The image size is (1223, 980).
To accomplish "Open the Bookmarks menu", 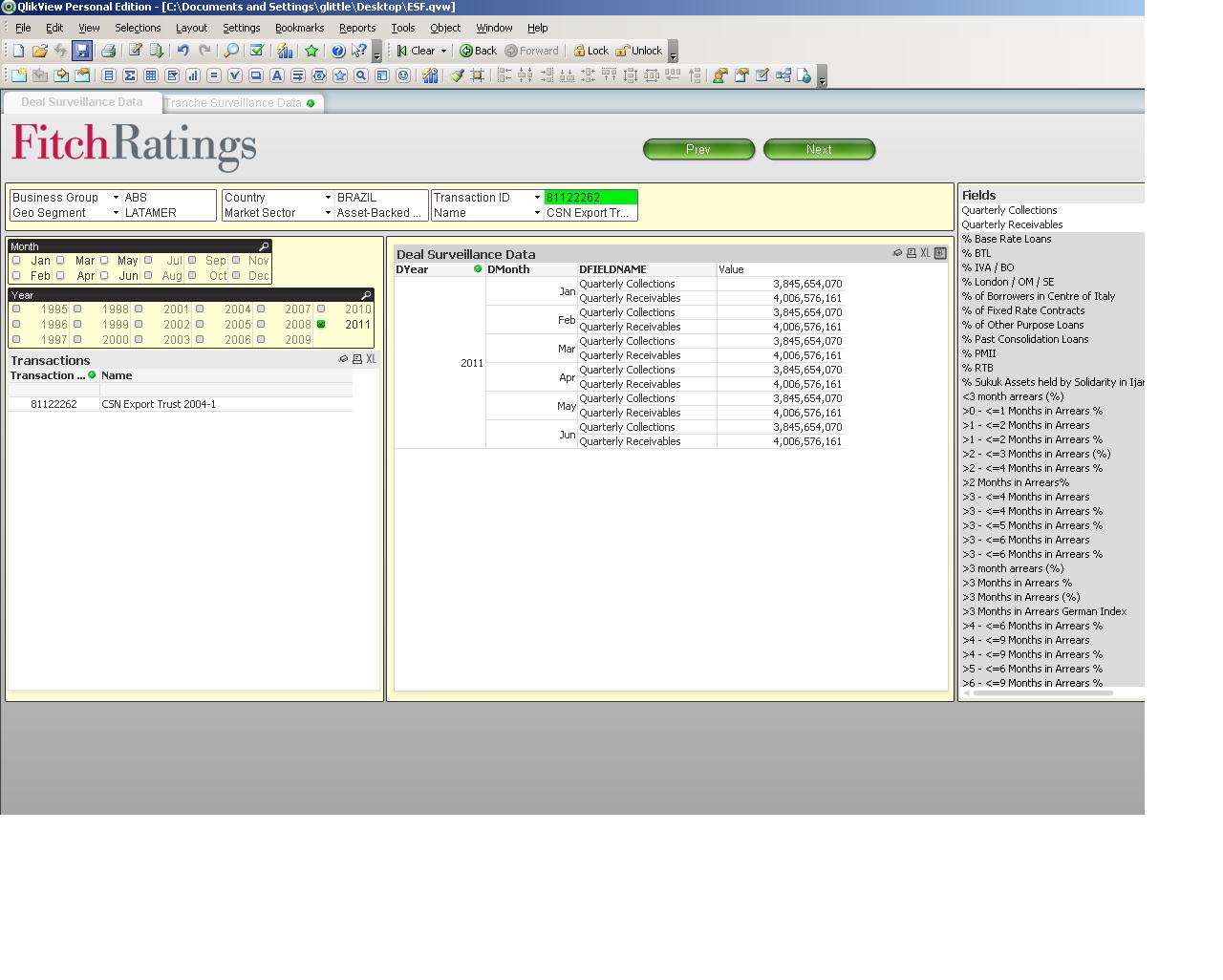I will [299, 28].
